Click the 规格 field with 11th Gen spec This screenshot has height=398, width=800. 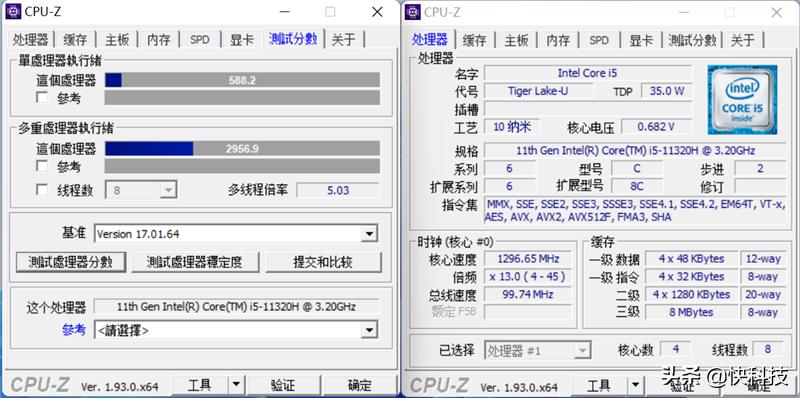(635, 151)
